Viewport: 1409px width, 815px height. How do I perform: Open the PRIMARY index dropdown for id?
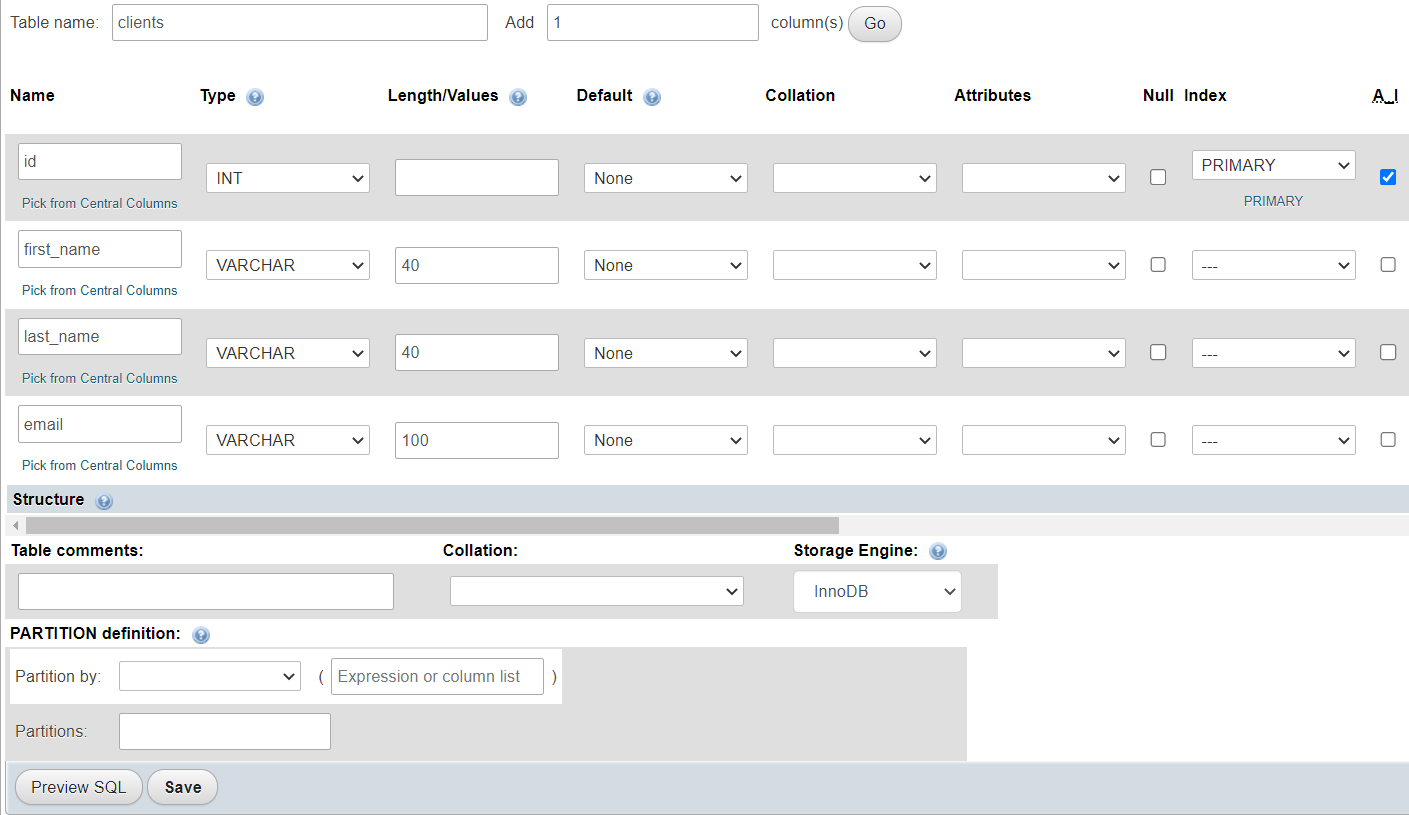[1274, 165]
